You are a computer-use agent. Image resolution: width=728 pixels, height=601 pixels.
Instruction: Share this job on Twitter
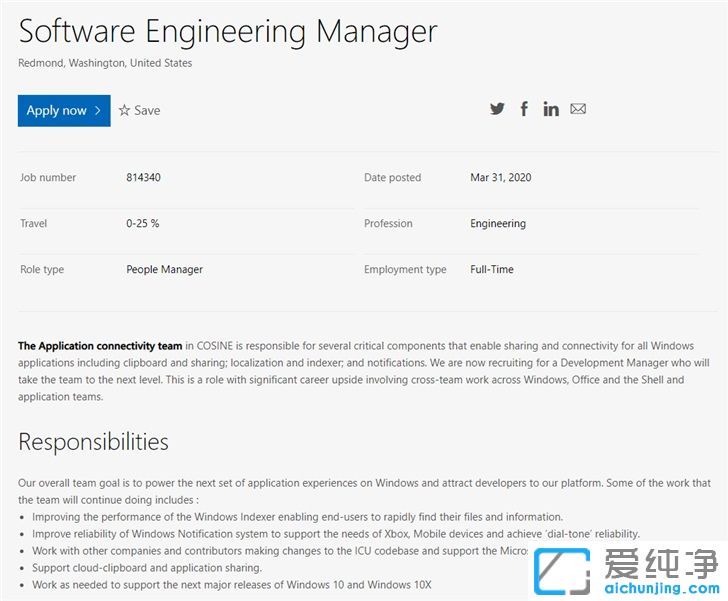[497, 109]
